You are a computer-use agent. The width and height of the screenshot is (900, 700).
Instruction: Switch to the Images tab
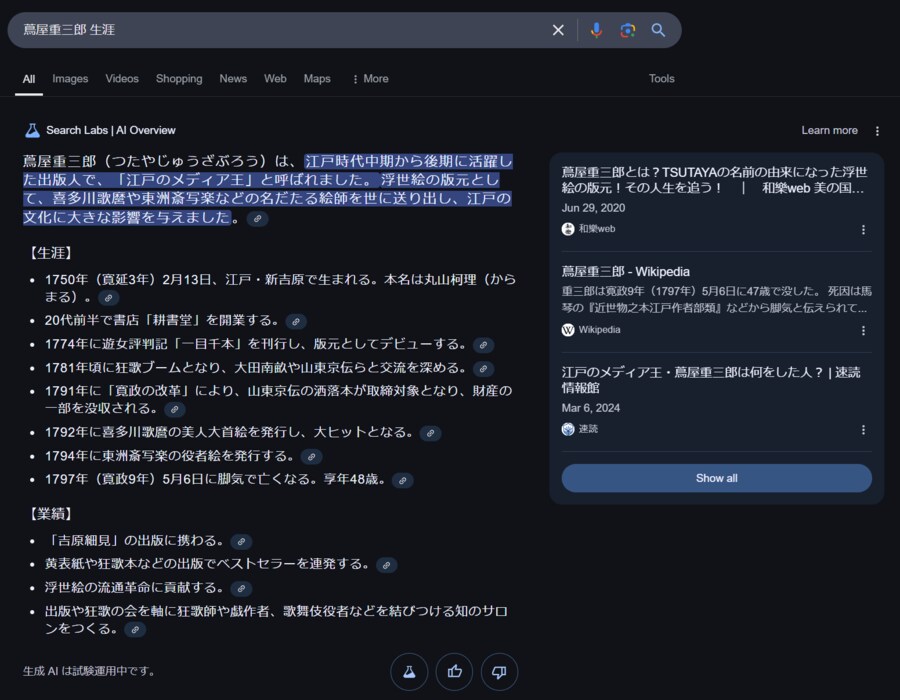tap(70, 79)
